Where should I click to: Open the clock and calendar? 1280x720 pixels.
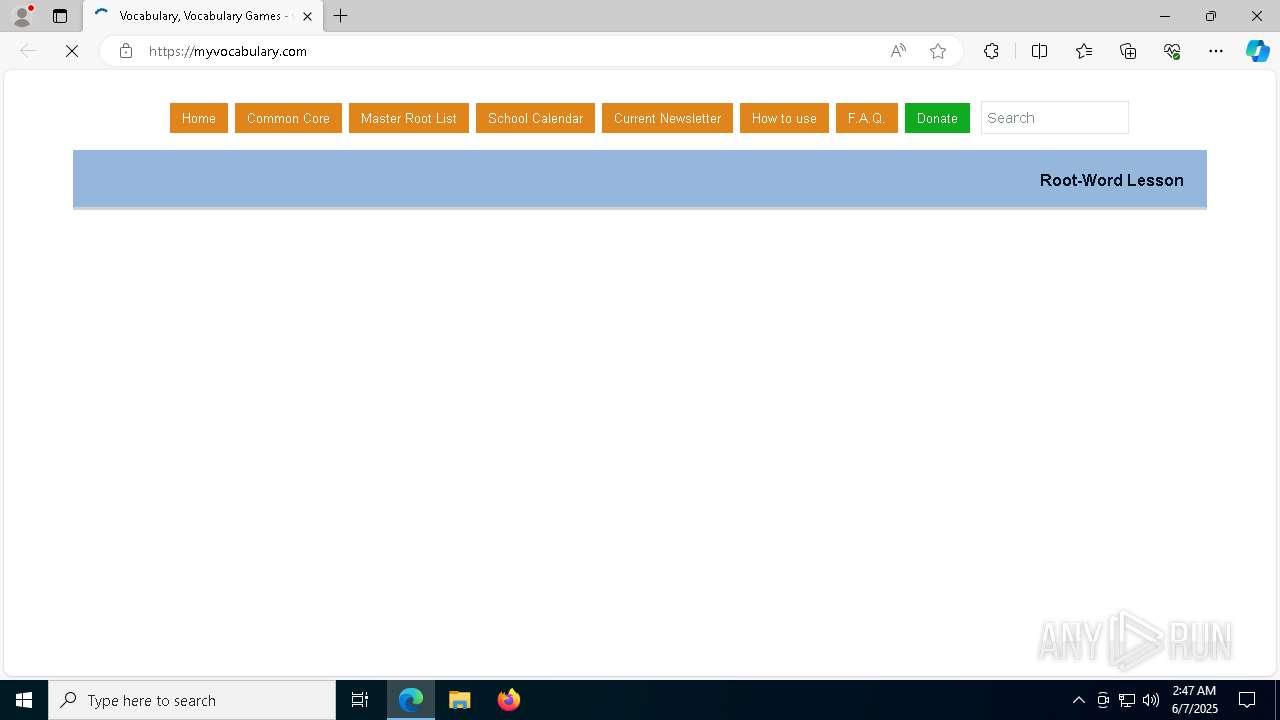pyautogui.click(x=1194, y=700)
